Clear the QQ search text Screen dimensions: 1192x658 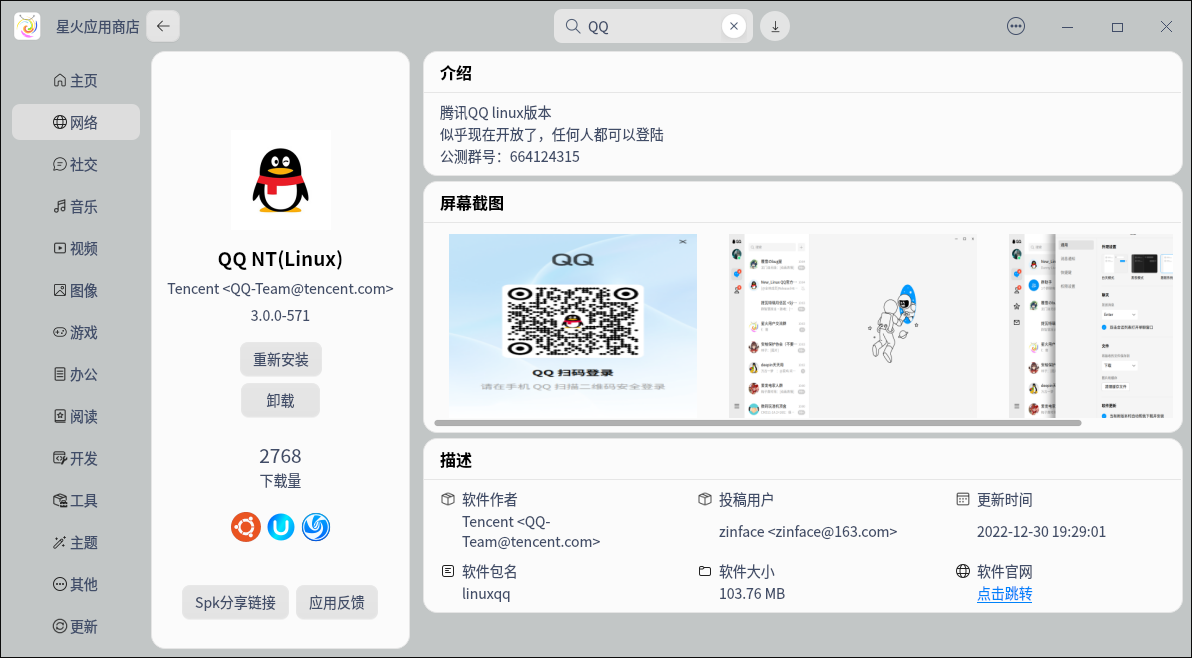734,27
